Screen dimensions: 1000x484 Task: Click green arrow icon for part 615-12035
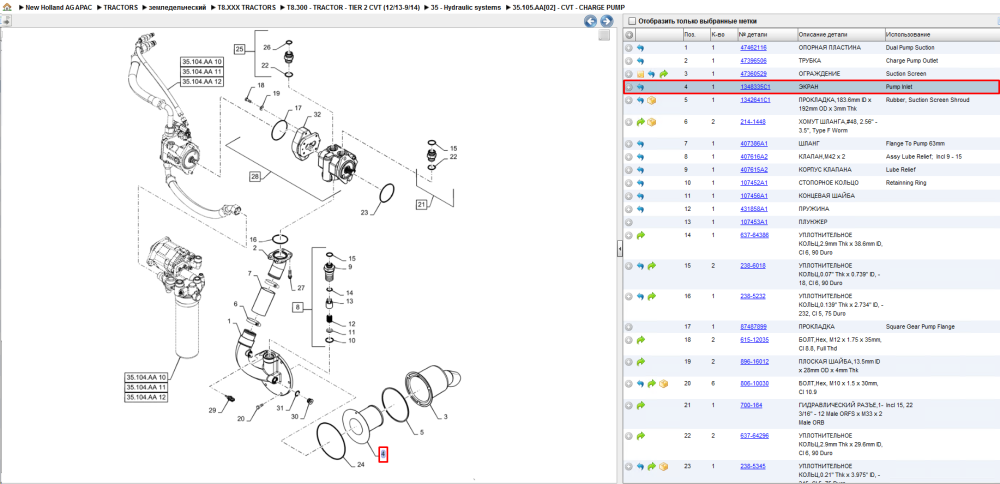point(640,340)
